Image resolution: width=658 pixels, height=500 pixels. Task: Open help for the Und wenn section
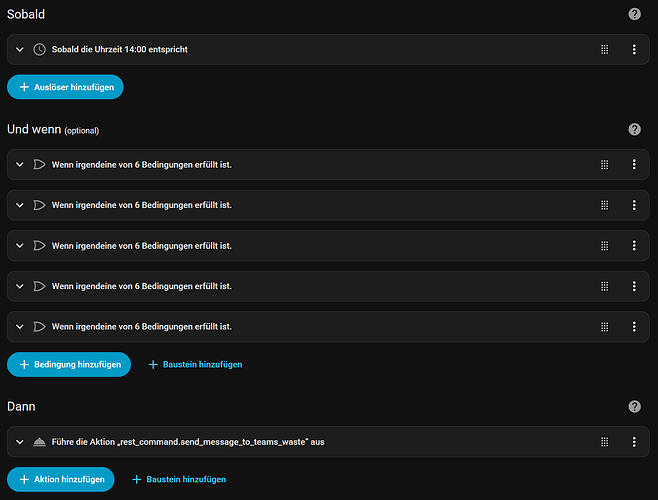pyautogui.click(x=634, y=129)
